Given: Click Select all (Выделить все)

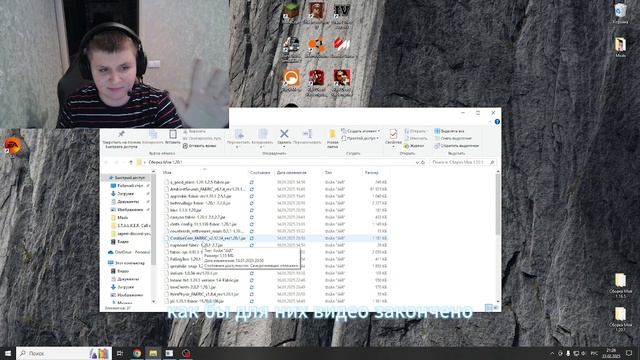Looking at the screenshot, I should [x=449, y=131].
